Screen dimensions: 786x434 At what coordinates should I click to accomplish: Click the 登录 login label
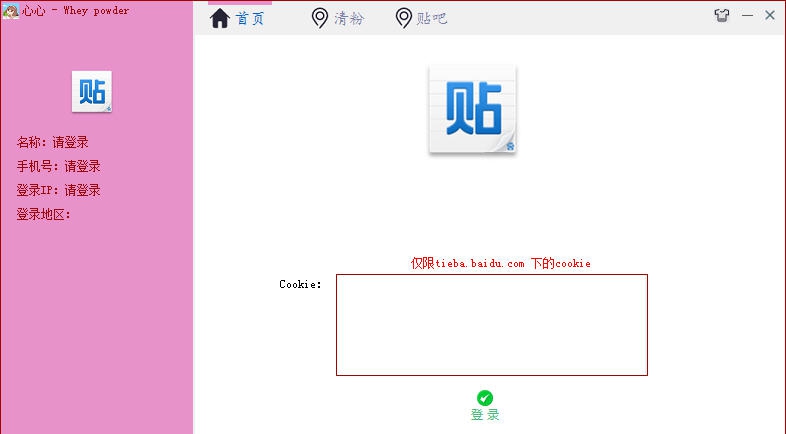(485, 414)
